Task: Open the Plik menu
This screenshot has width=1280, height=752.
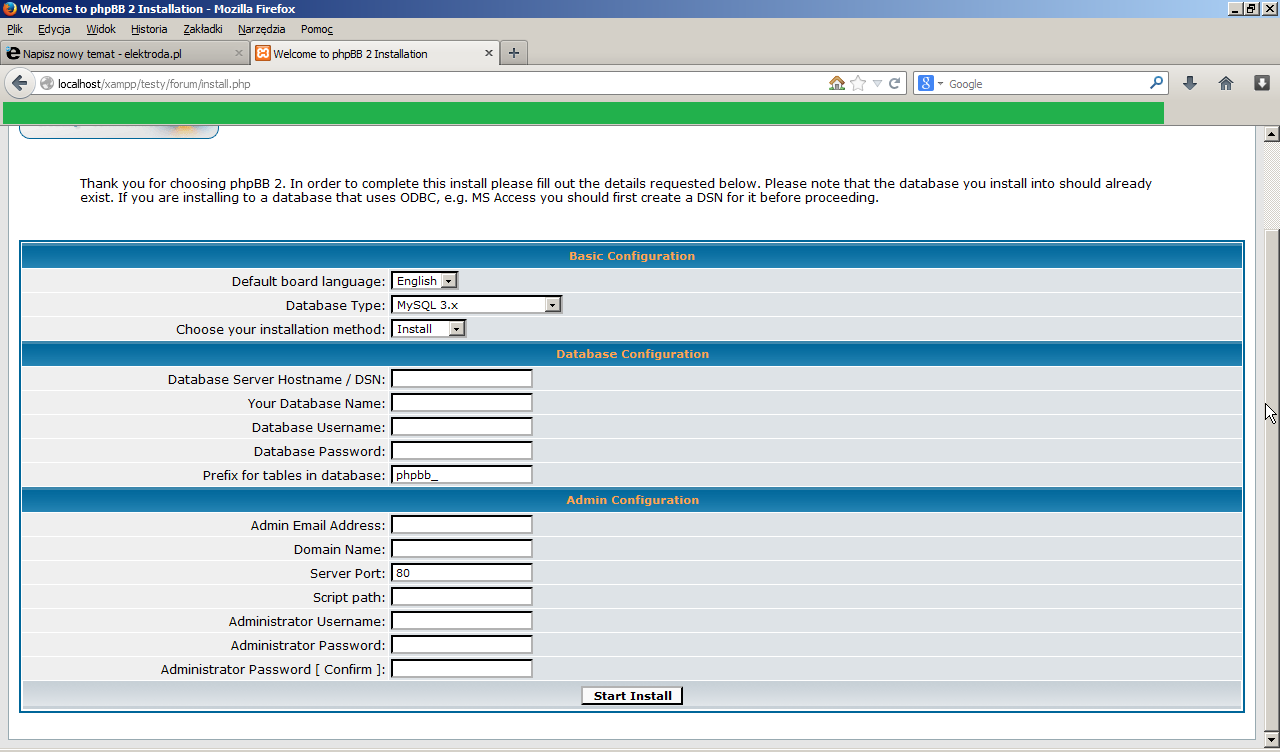Action: pos(15,29)
